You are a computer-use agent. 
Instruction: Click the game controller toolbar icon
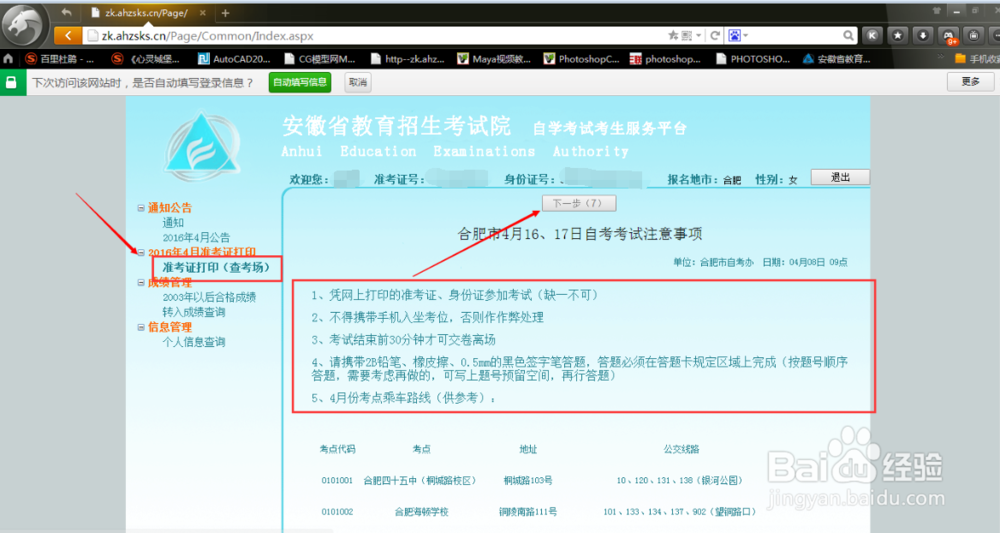click(x=948, y=36)
